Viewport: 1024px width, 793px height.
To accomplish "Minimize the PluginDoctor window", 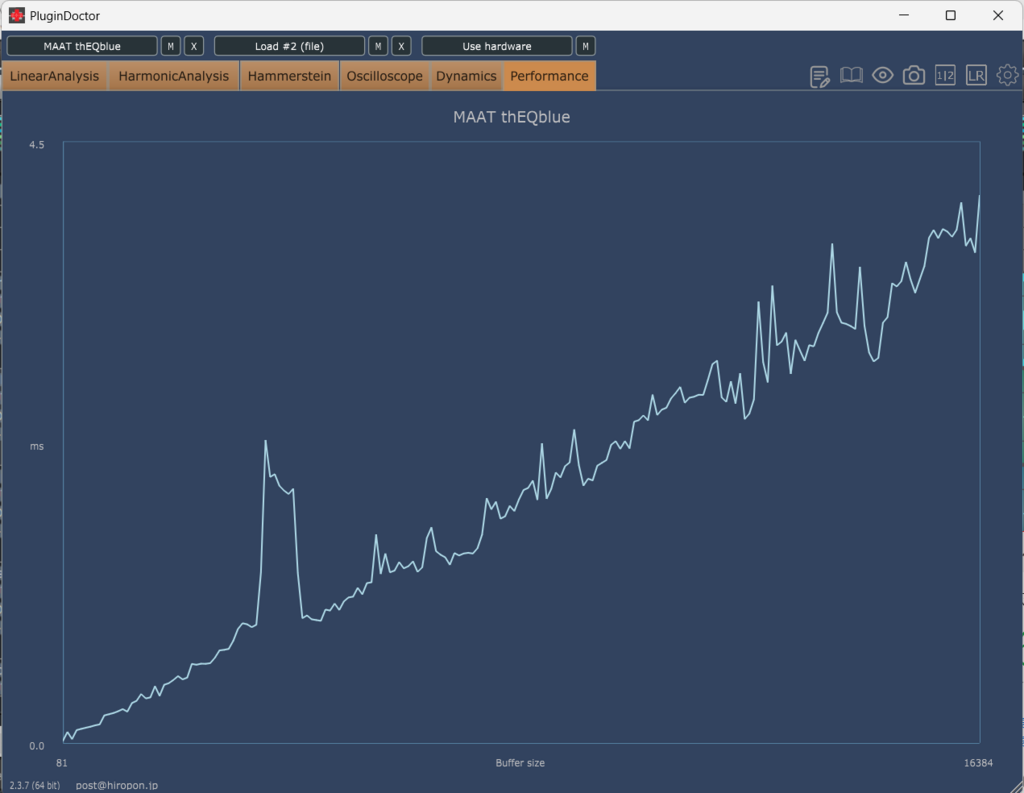I will (x=904, y=15).
